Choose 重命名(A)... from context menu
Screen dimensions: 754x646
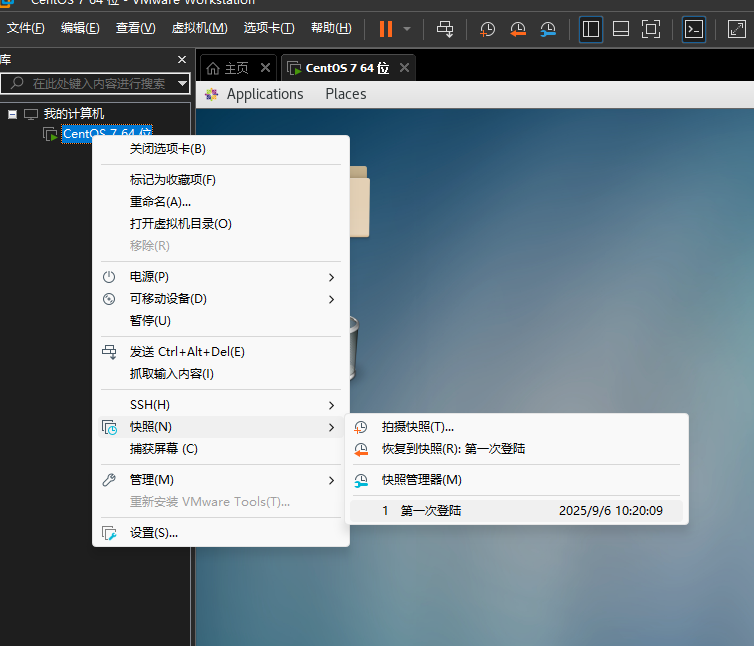221,202
